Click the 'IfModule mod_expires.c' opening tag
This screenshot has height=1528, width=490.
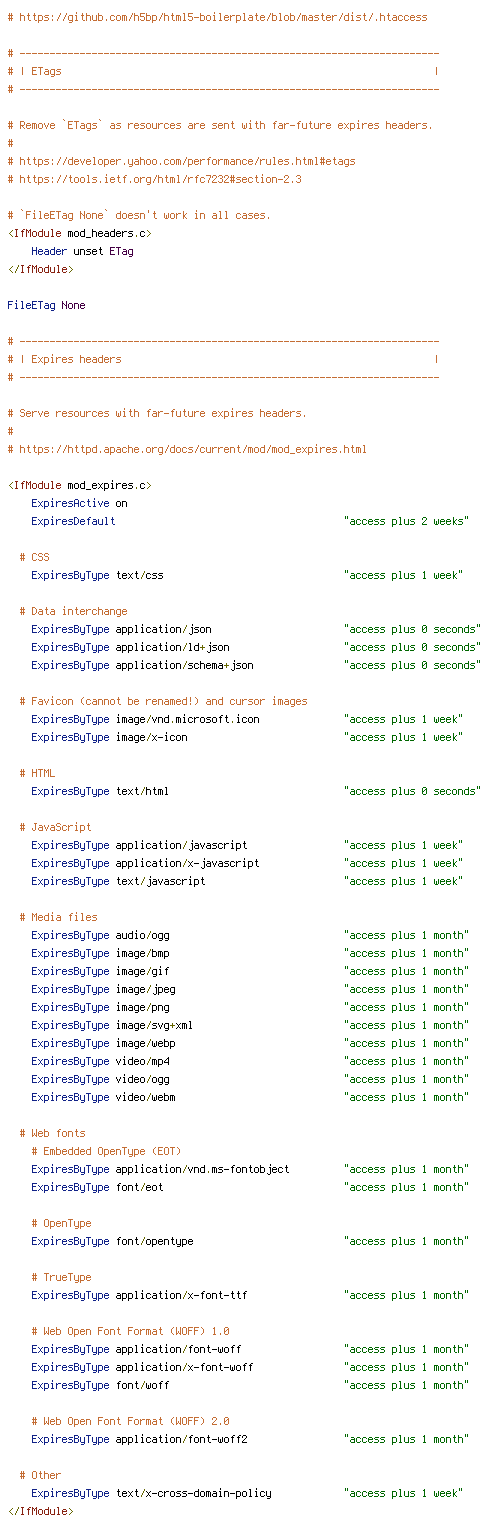coord(80,485)
